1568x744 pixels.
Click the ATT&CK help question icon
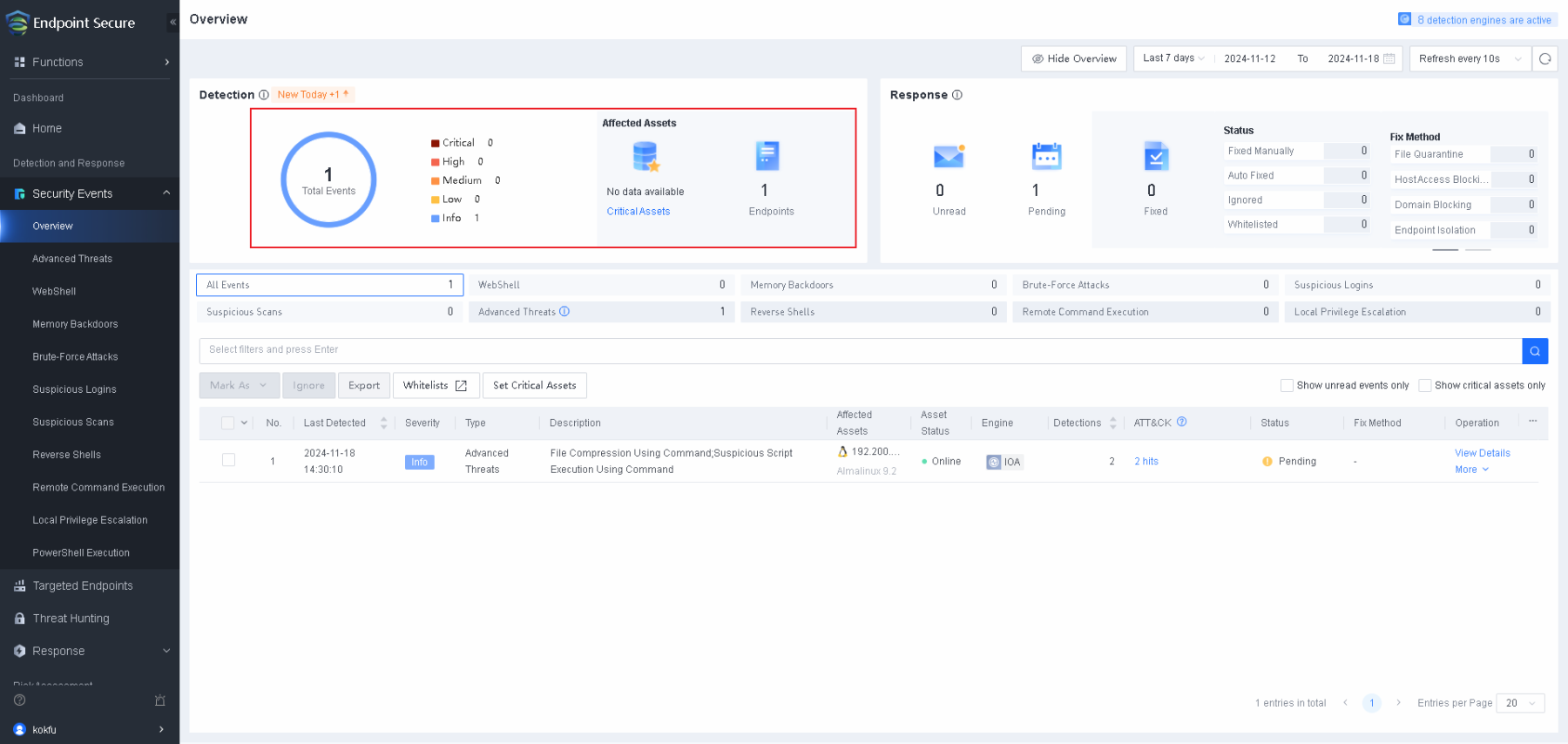point(1181,423)
